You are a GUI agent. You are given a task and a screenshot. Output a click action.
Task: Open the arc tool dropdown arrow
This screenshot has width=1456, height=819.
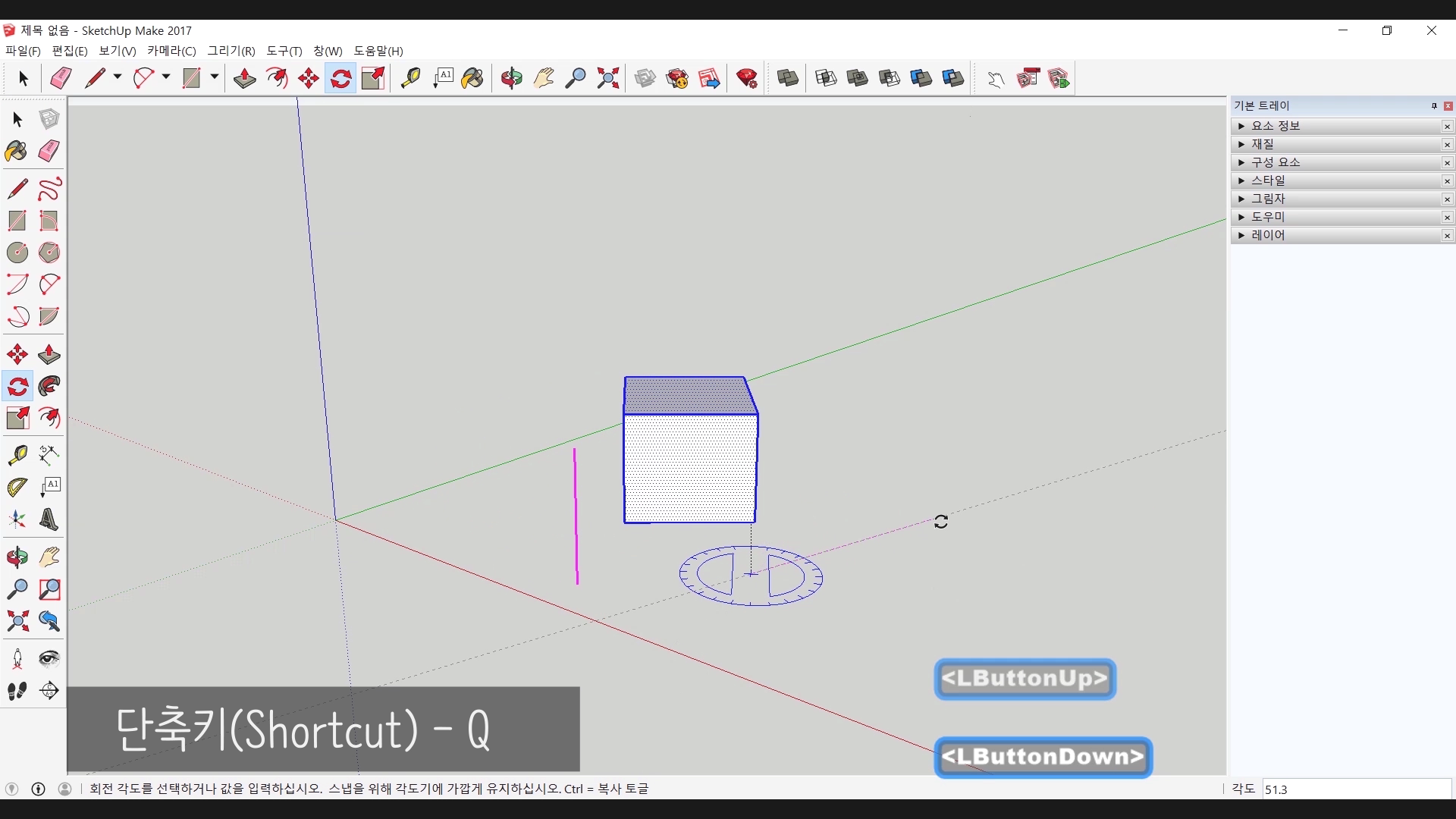[x=166, y=77]
